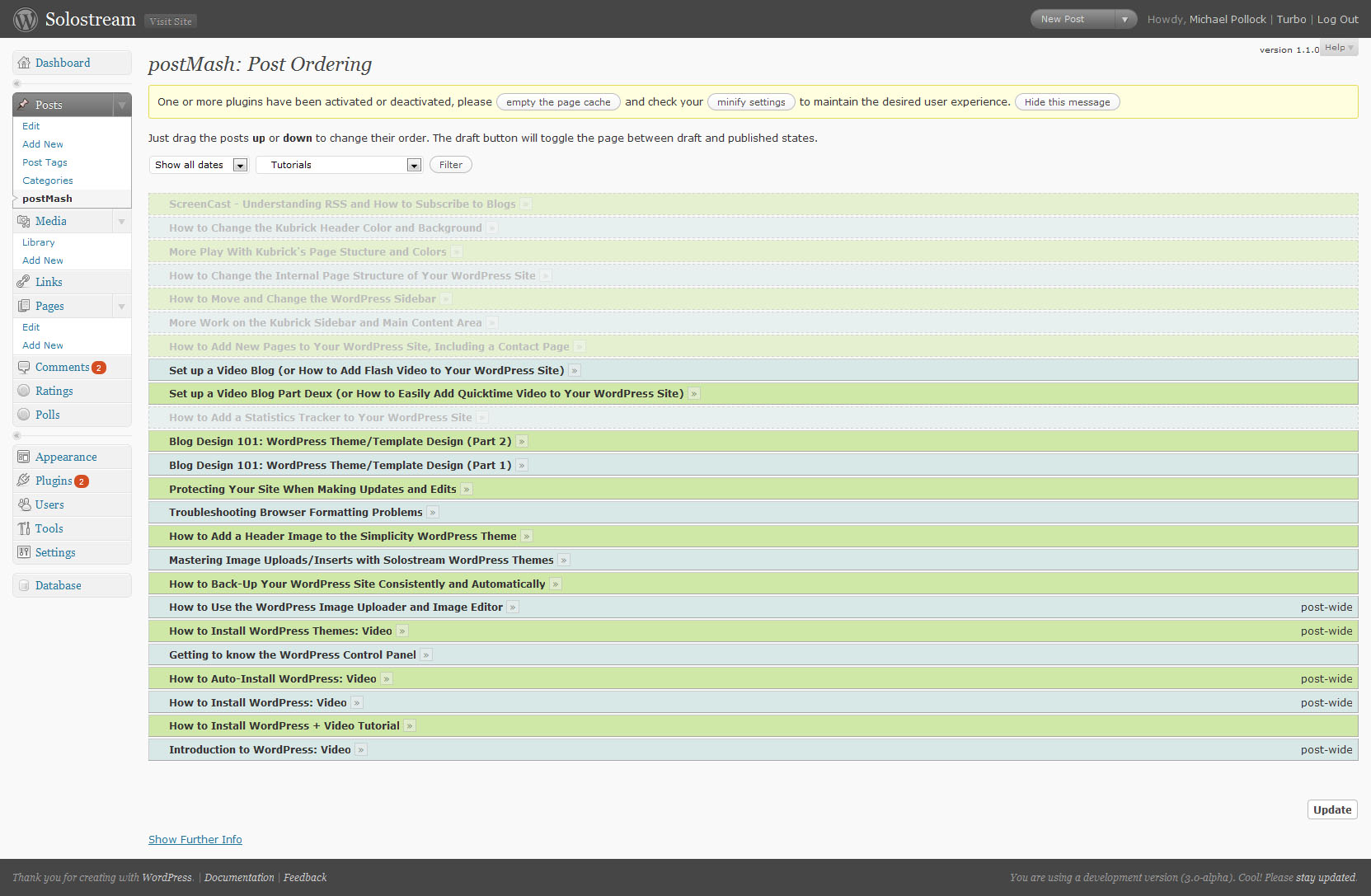The image size is (1371, 896).
Task: Expand the Help panel
Action: point(1340,48)
